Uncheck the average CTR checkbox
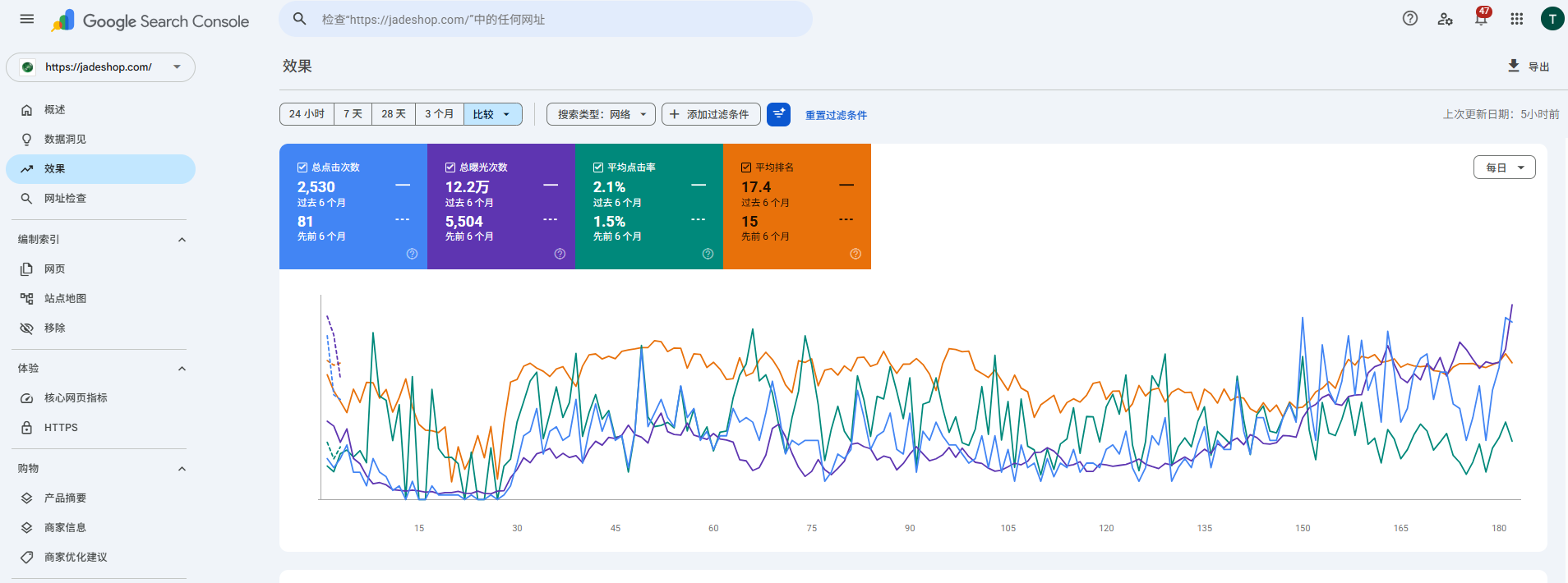 click(598, 167)
